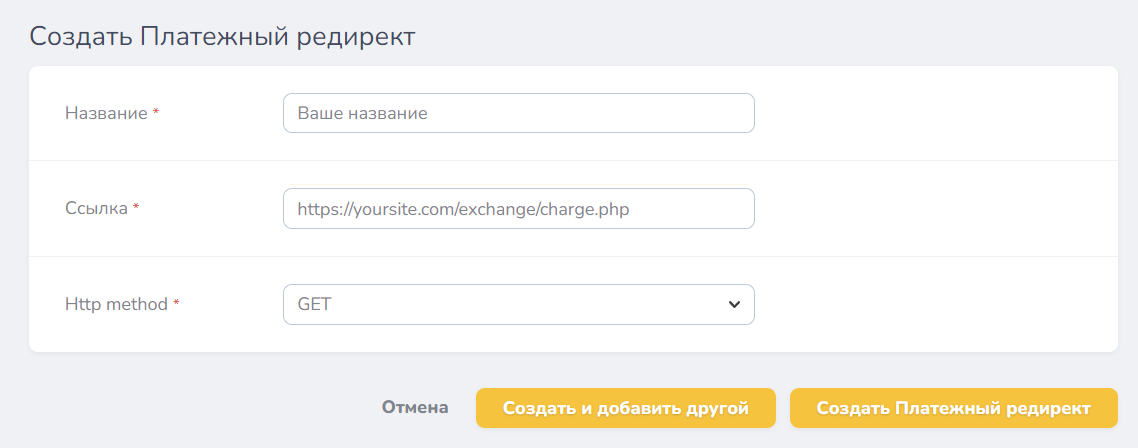Select the GET value in the method box

pos(314,305)
